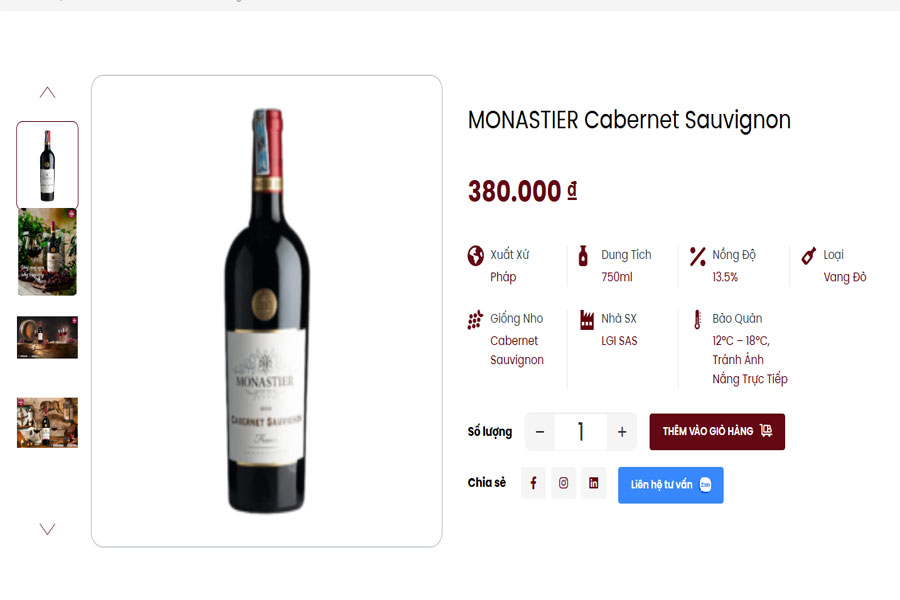Increase quantity with plus button
The image size is (900, 600).
(x=621, y=432)
